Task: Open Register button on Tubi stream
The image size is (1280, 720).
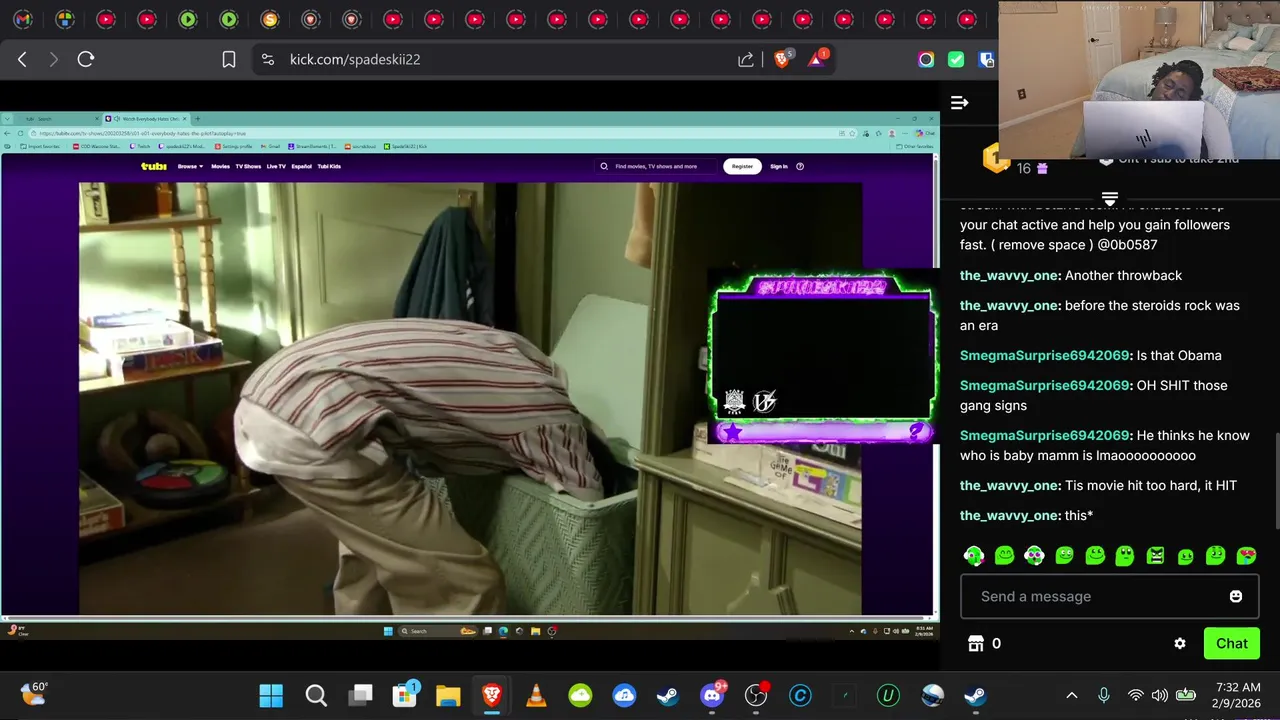Action: click(x=742, y=166)
